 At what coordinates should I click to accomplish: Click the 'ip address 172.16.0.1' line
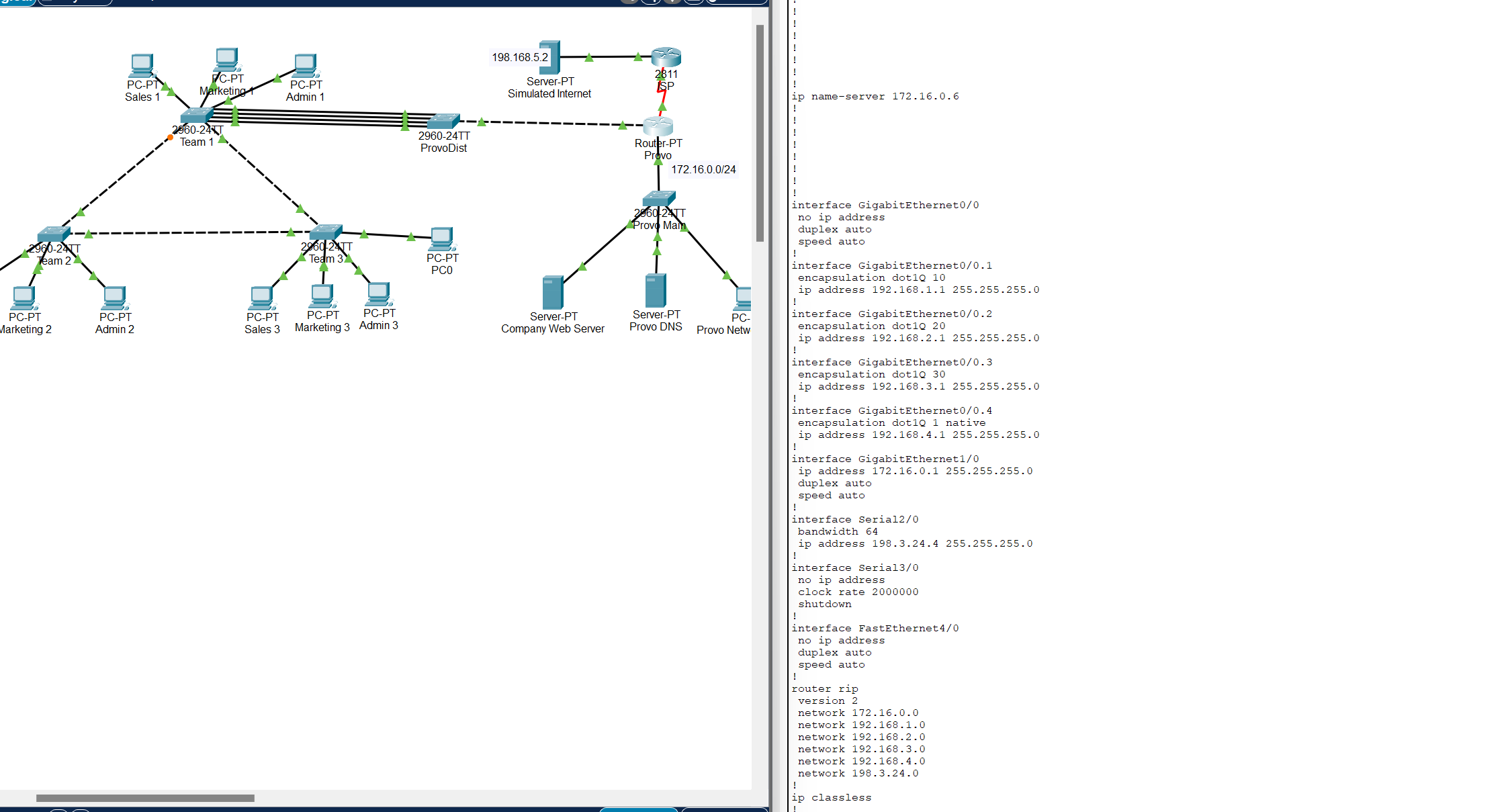click(916, 471)
